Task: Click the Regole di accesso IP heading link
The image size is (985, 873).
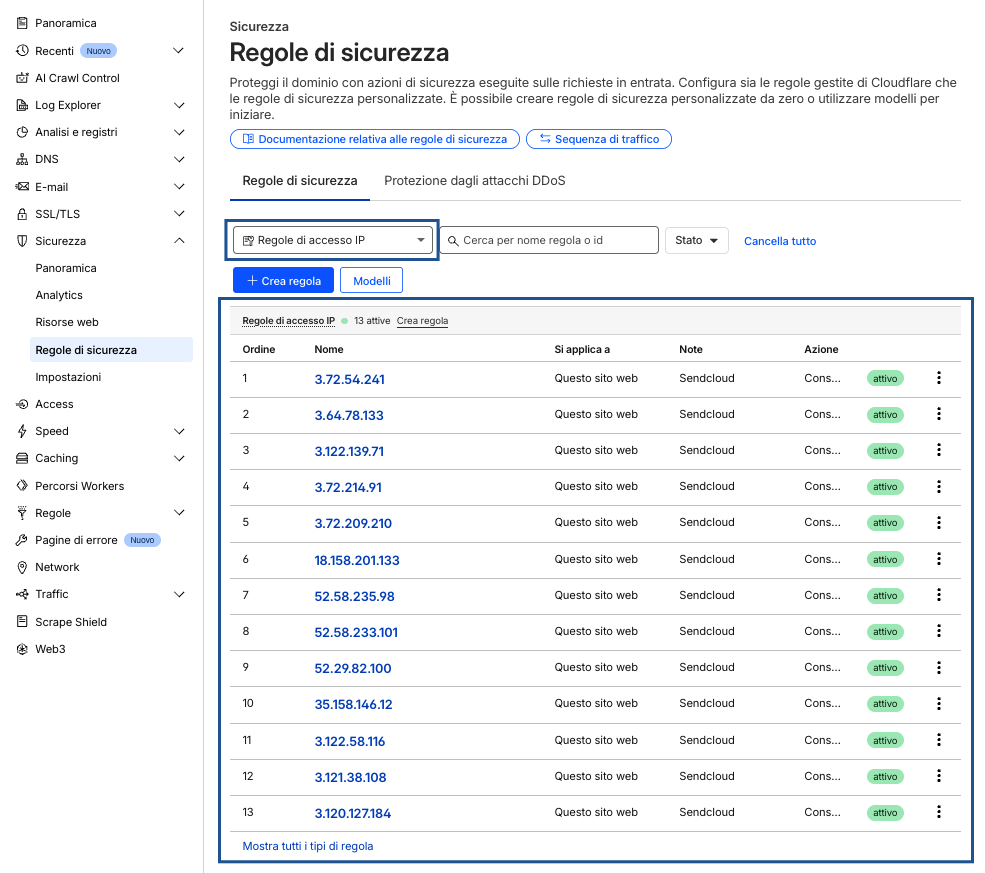Action: [288, 321]
